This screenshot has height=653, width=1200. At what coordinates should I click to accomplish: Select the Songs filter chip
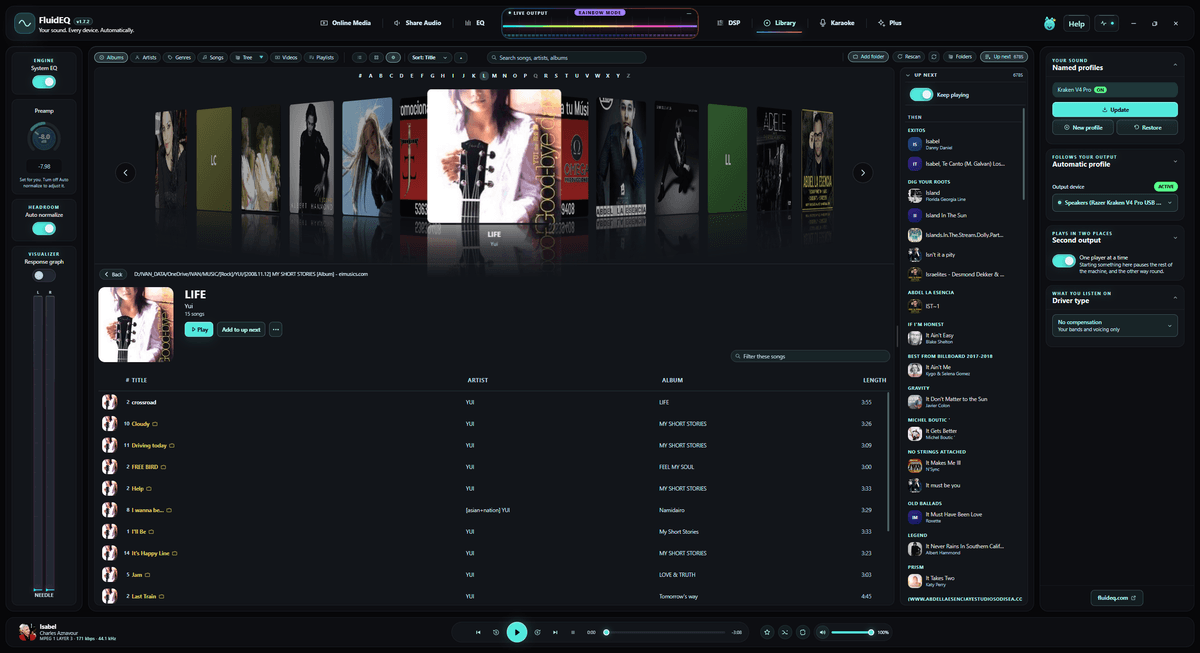coord(212,57)
